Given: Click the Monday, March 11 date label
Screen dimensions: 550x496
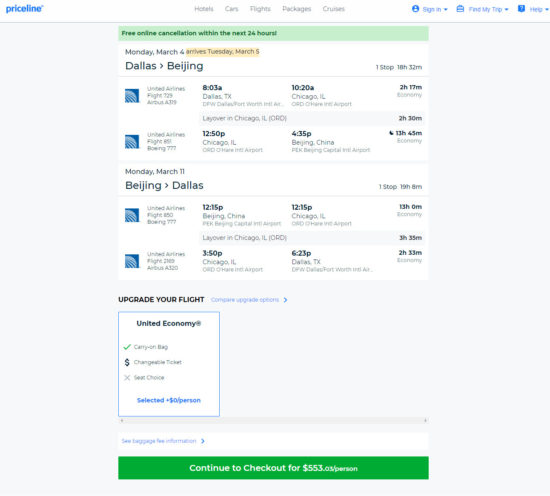Looking at the screenshot, I should coord(155,172).
